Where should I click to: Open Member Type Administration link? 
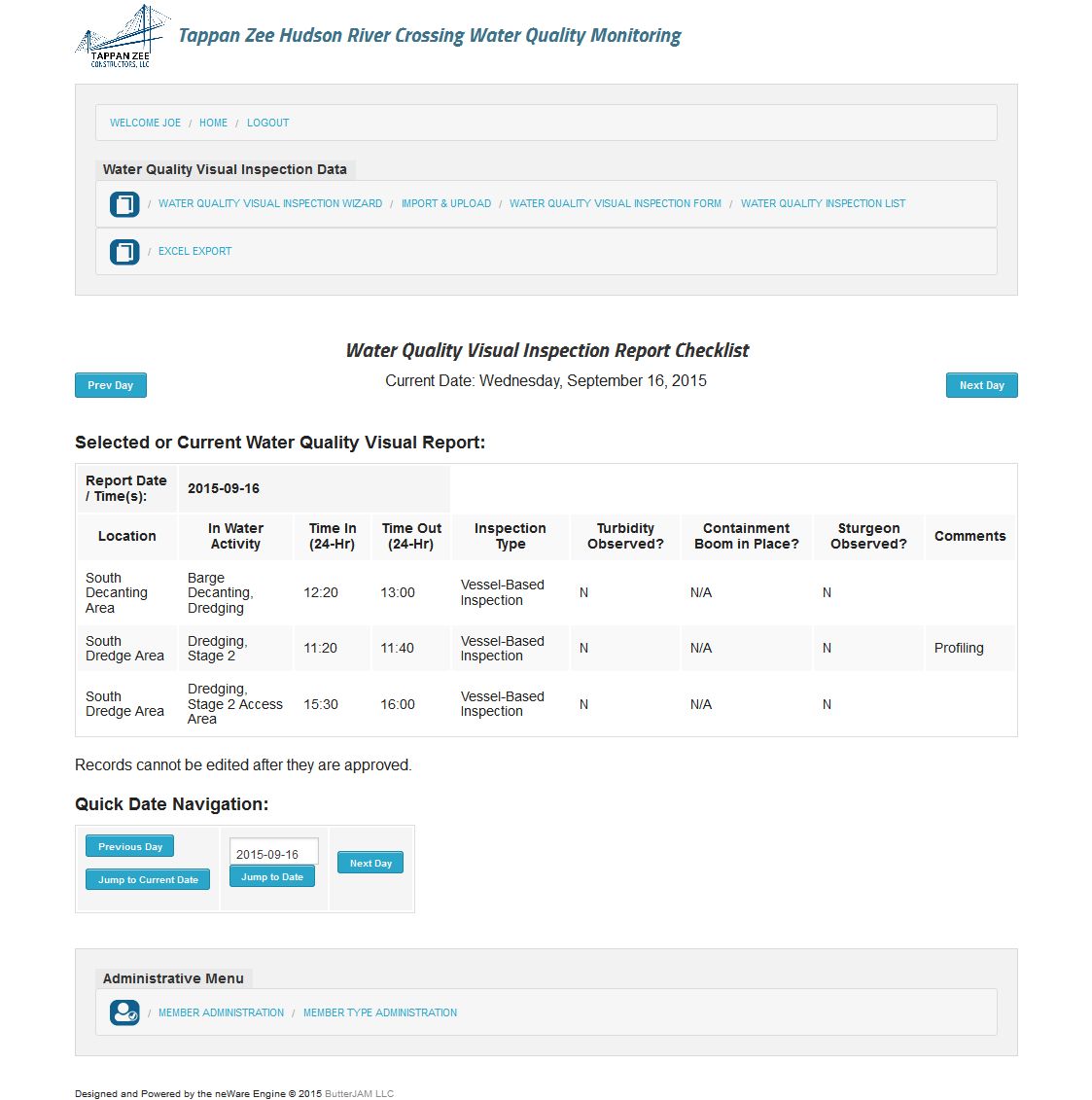(x=379, y=1012)
